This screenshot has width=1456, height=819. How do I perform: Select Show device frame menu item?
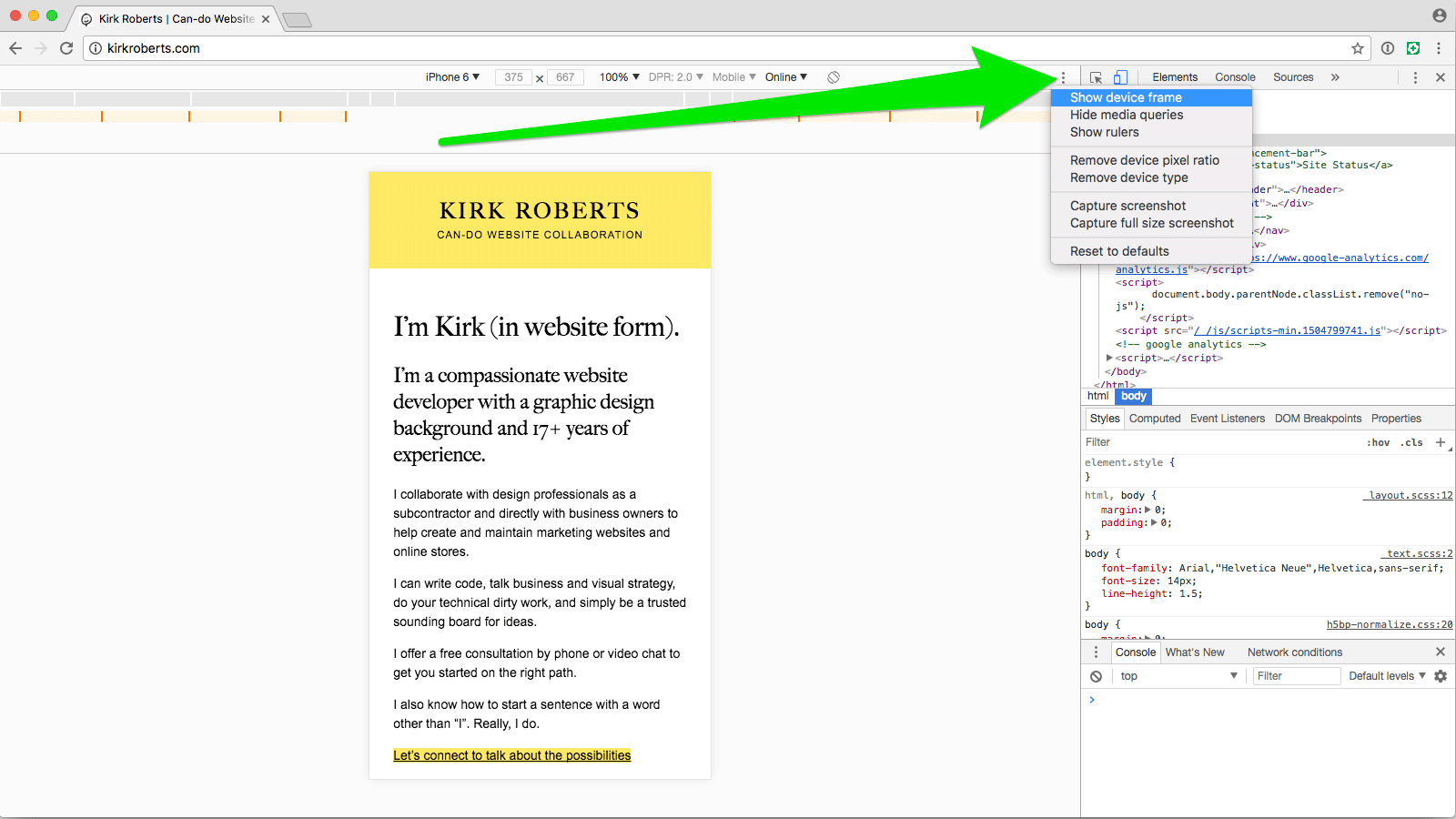(x=1151, y=97)
